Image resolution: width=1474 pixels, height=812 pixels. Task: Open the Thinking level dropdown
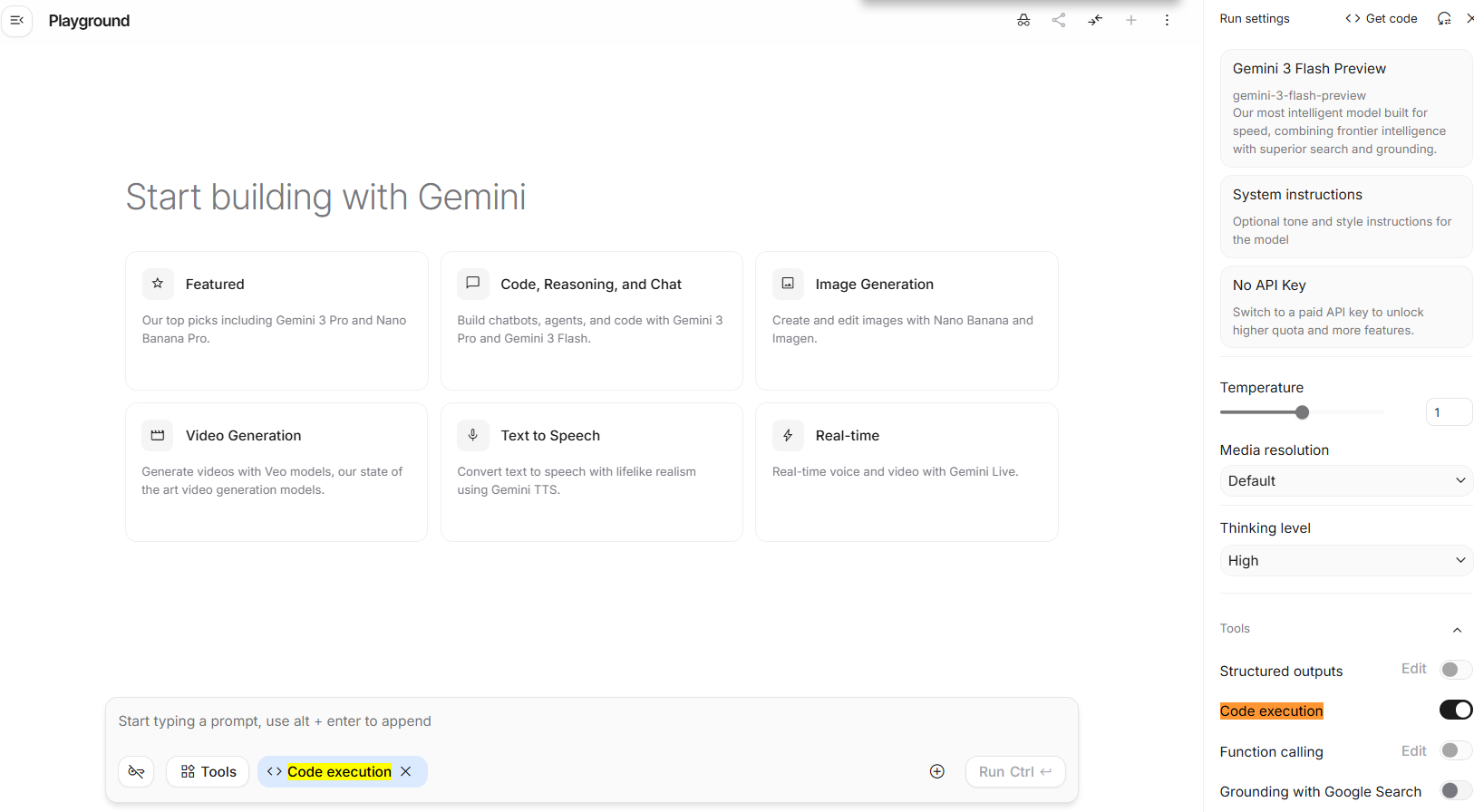tap(1345, 561)
